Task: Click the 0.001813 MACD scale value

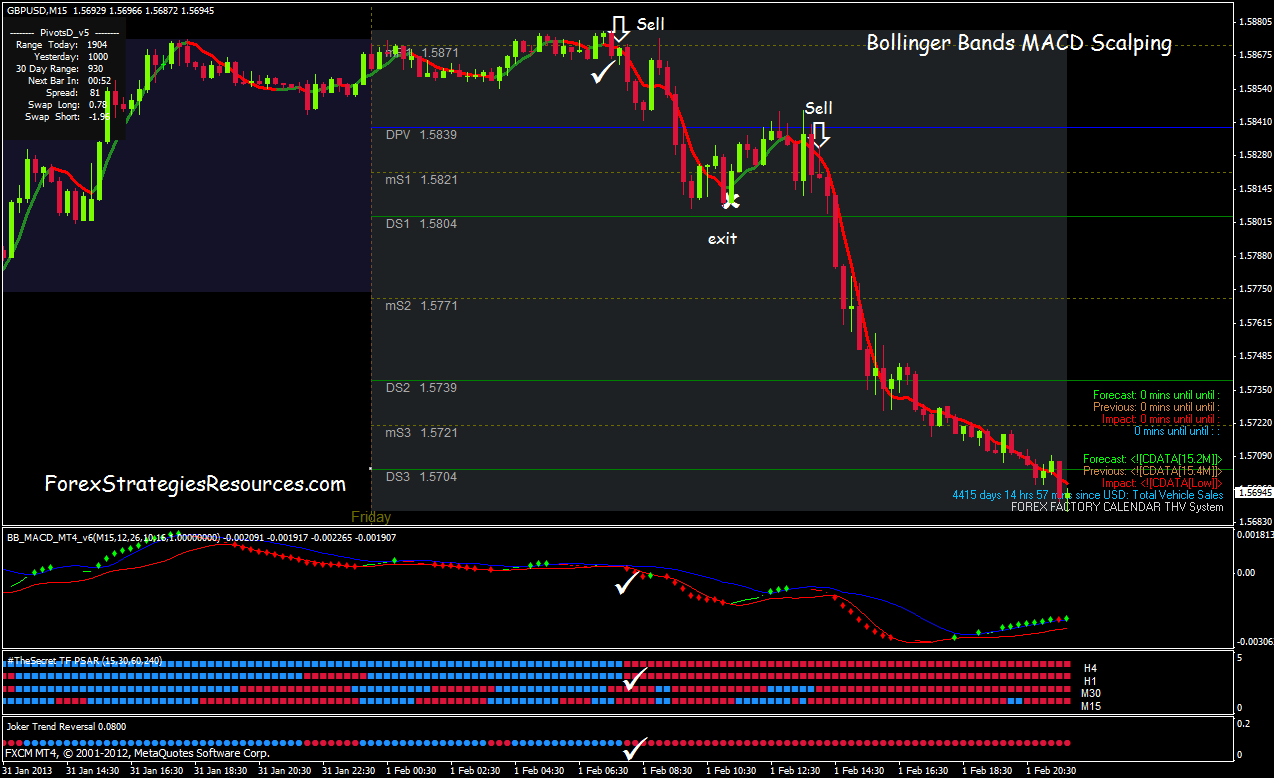Action: [x=1254, y=535]
